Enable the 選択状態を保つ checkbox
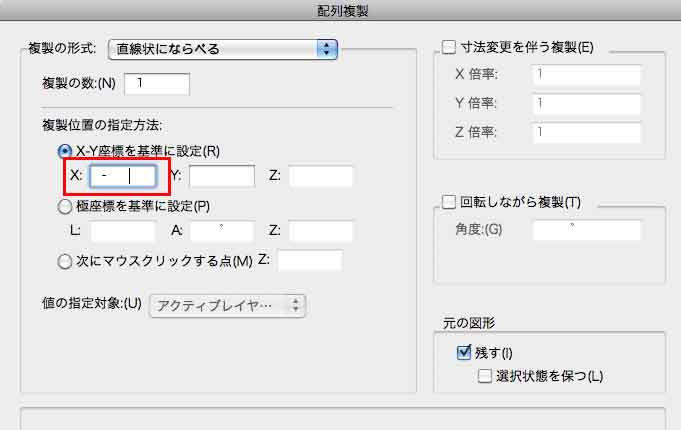This screenshot has width=681, height=430. click(x=485, y=376)
